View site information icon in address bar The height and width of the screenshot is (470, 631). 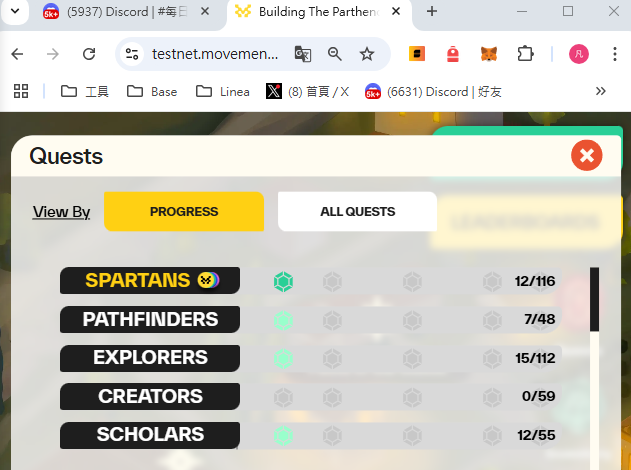tap(132, 54)
